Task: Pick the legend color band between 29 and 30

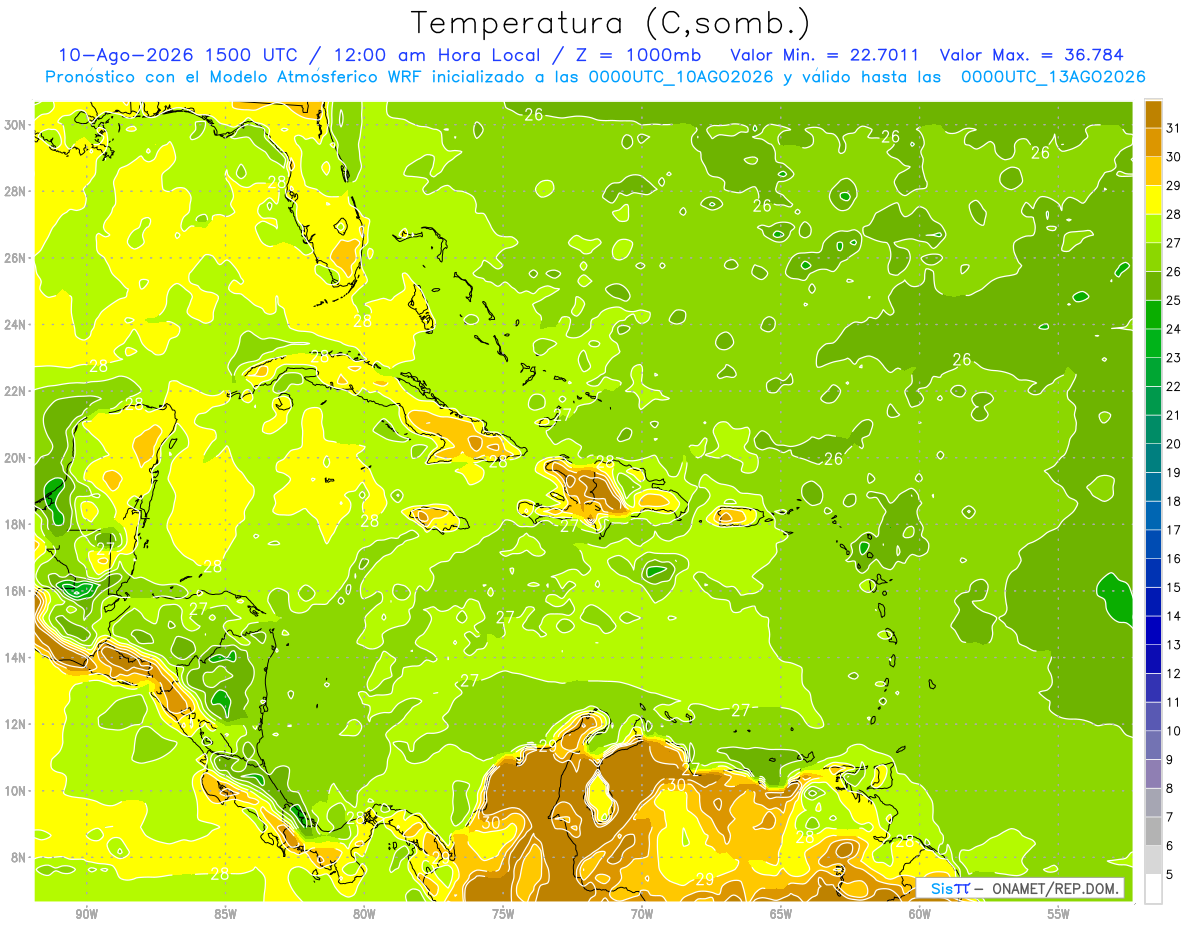Action: pos(1153,172)
